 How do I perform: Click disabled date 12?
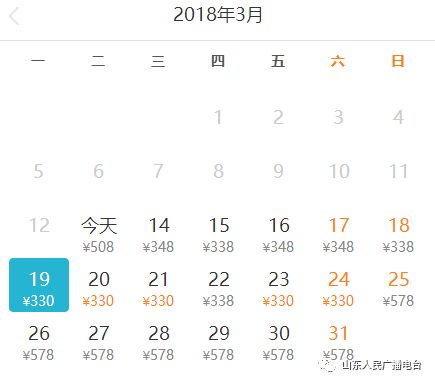tap(39, 225)
